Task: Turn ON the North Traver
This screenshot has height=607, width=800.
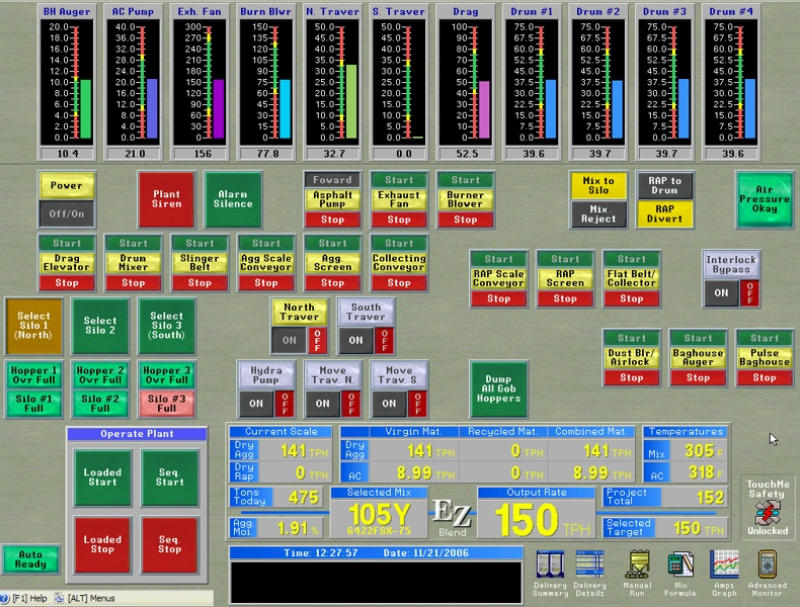Action: [290, 340]
